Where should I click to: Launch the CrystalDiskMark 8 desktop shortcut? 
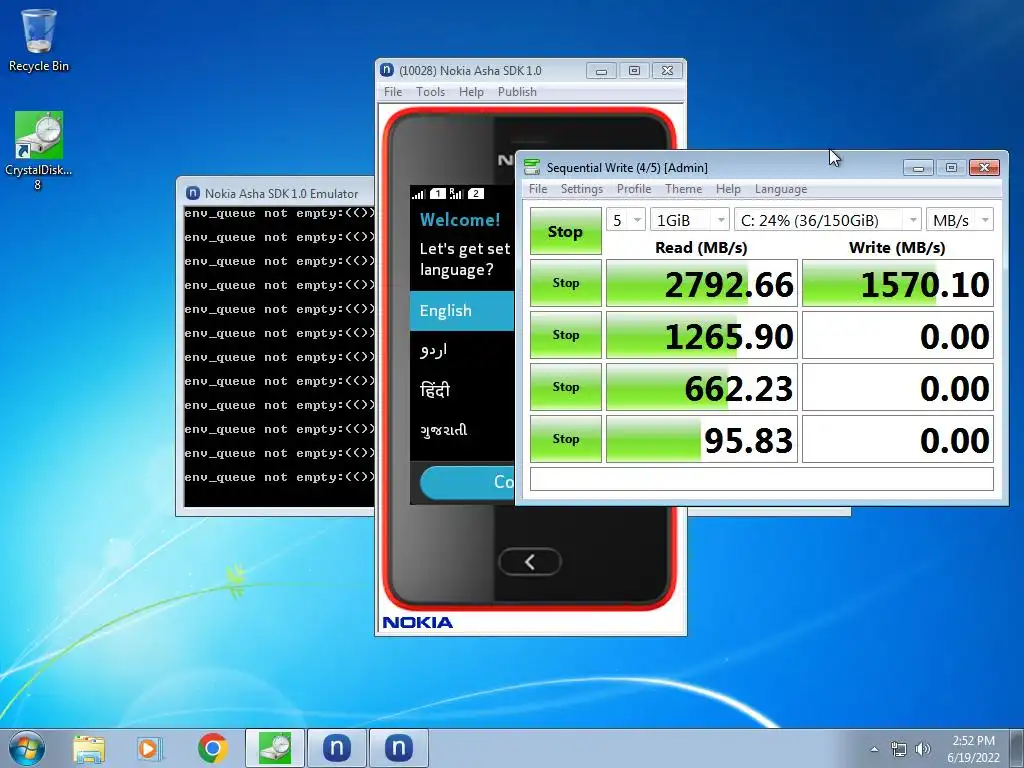pos(39,150)
